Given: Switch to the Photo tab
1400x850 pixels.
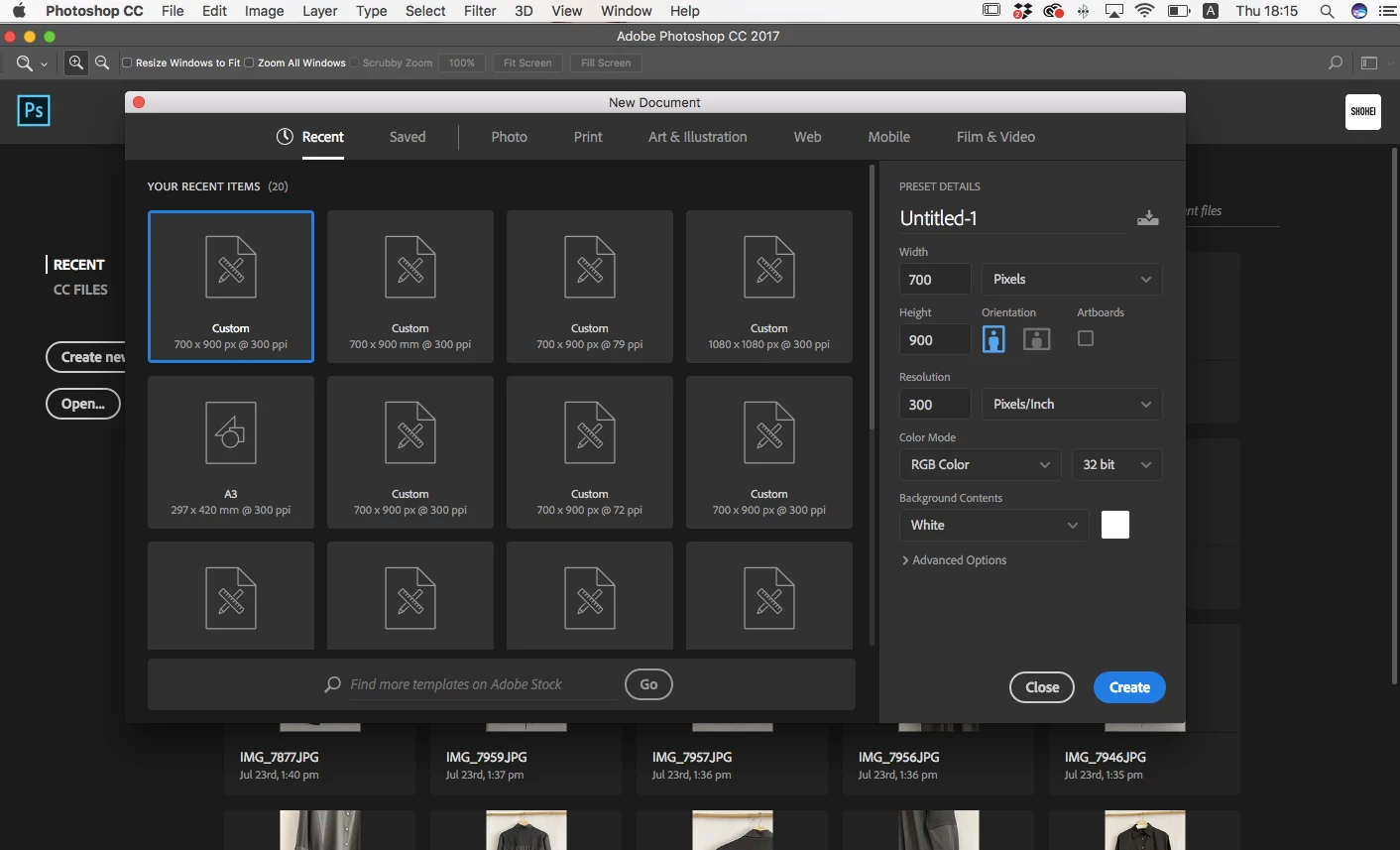Looking at the screenshot, I should [510, 137].
